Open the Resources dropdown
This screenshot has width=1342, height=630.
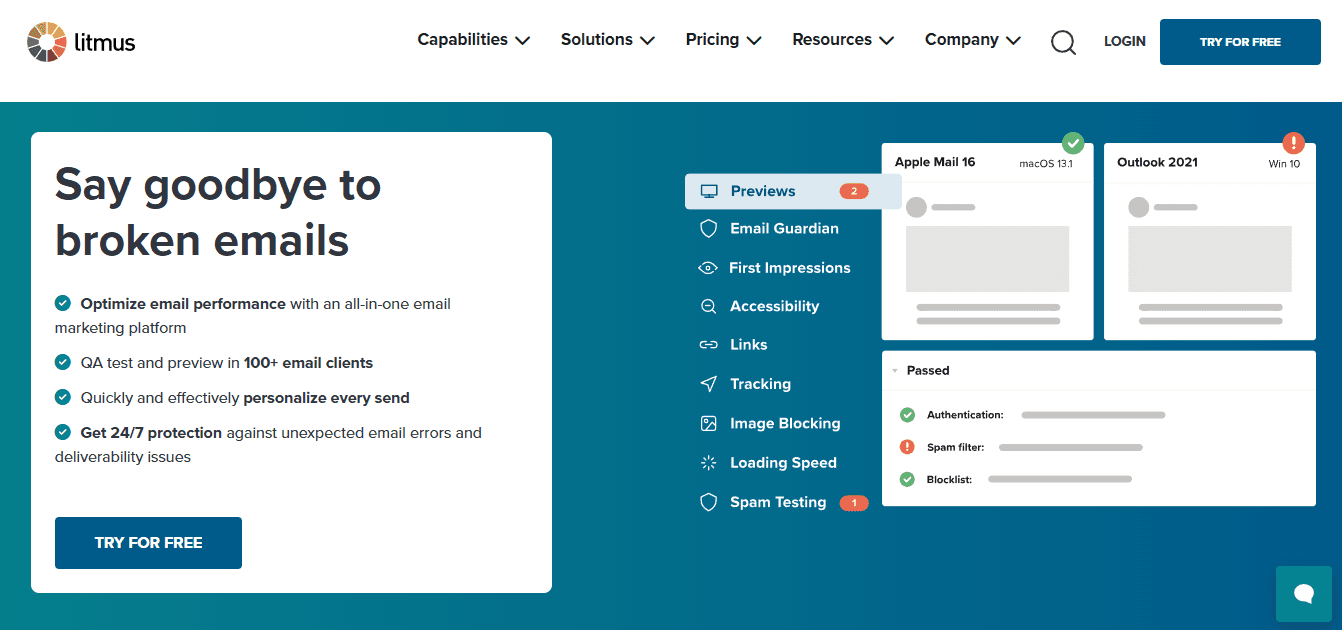pos(842,40)
